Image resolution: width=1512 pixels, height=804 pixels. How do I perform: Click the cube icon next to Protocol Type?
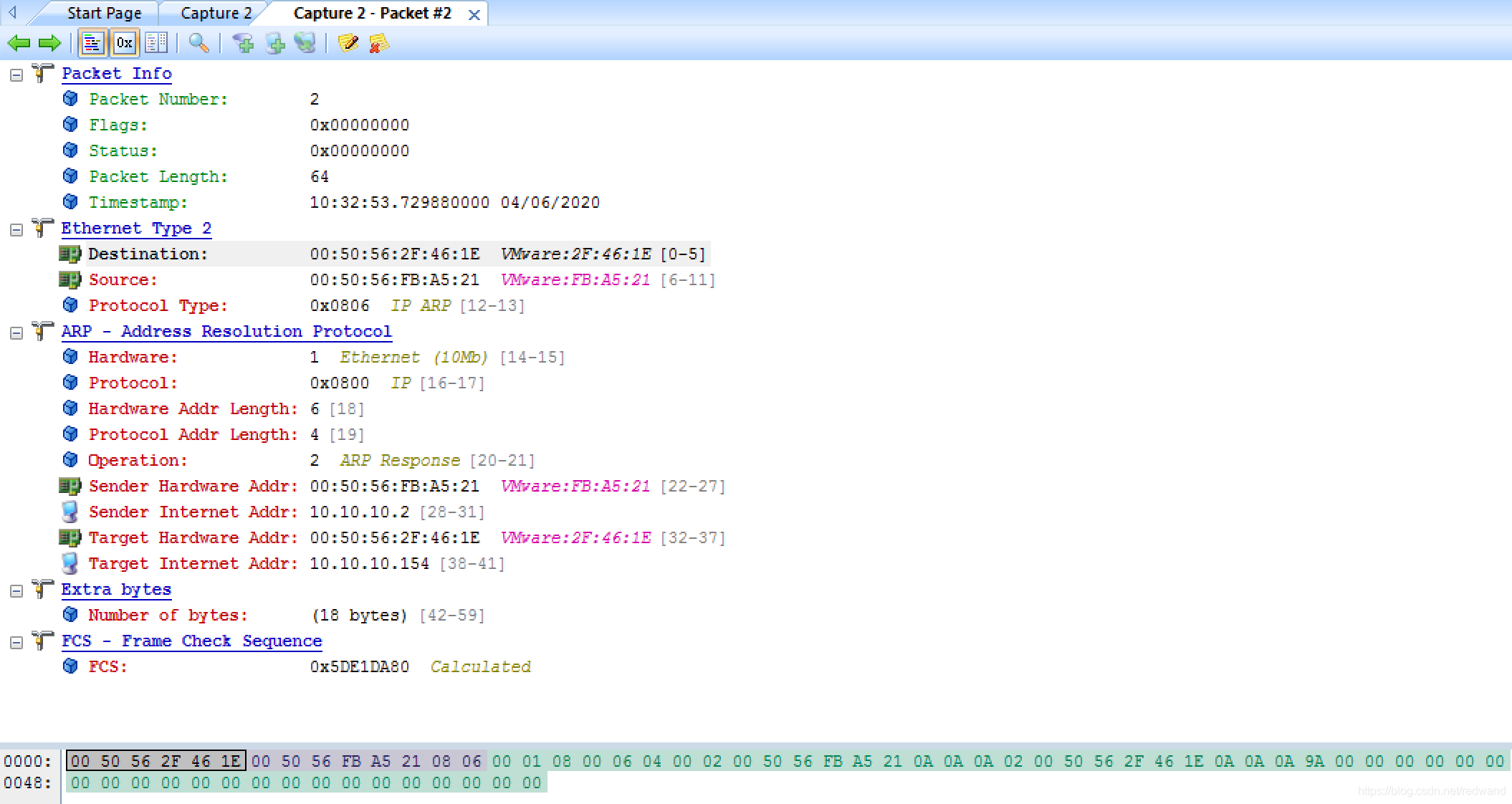(70, 305)
